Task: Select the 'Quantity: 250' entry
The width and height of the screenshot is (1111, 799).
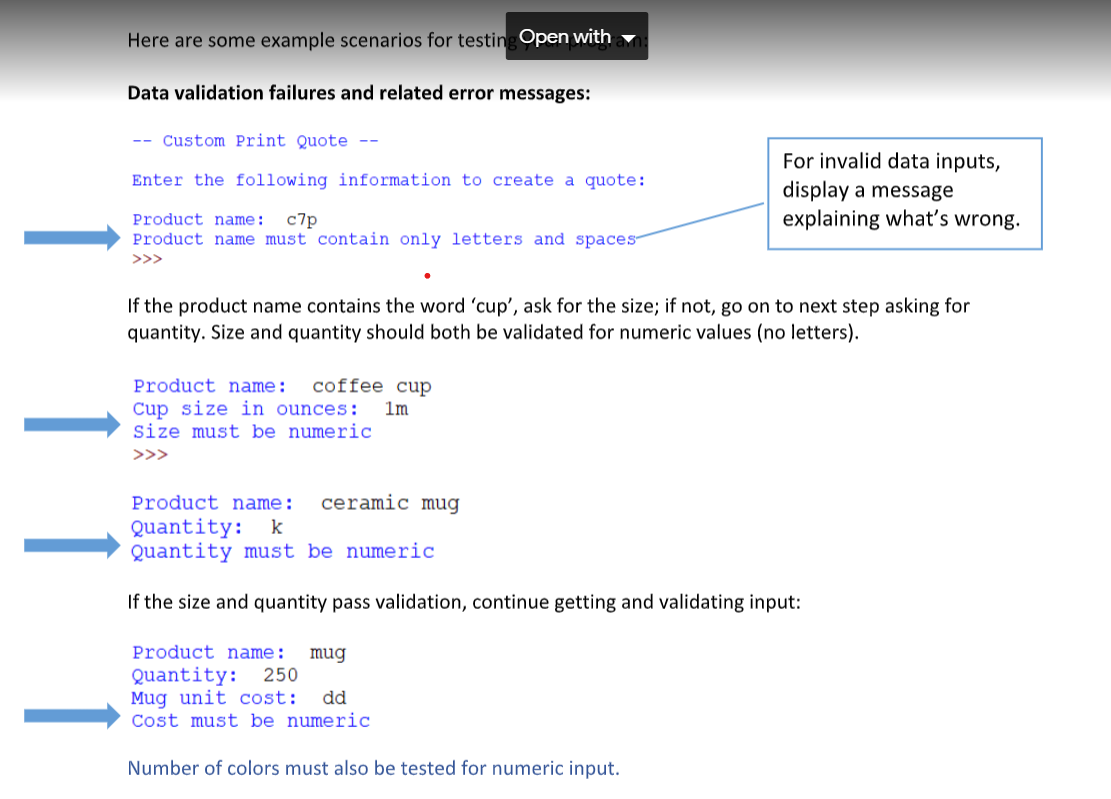Action: click(x=214, y=674)
